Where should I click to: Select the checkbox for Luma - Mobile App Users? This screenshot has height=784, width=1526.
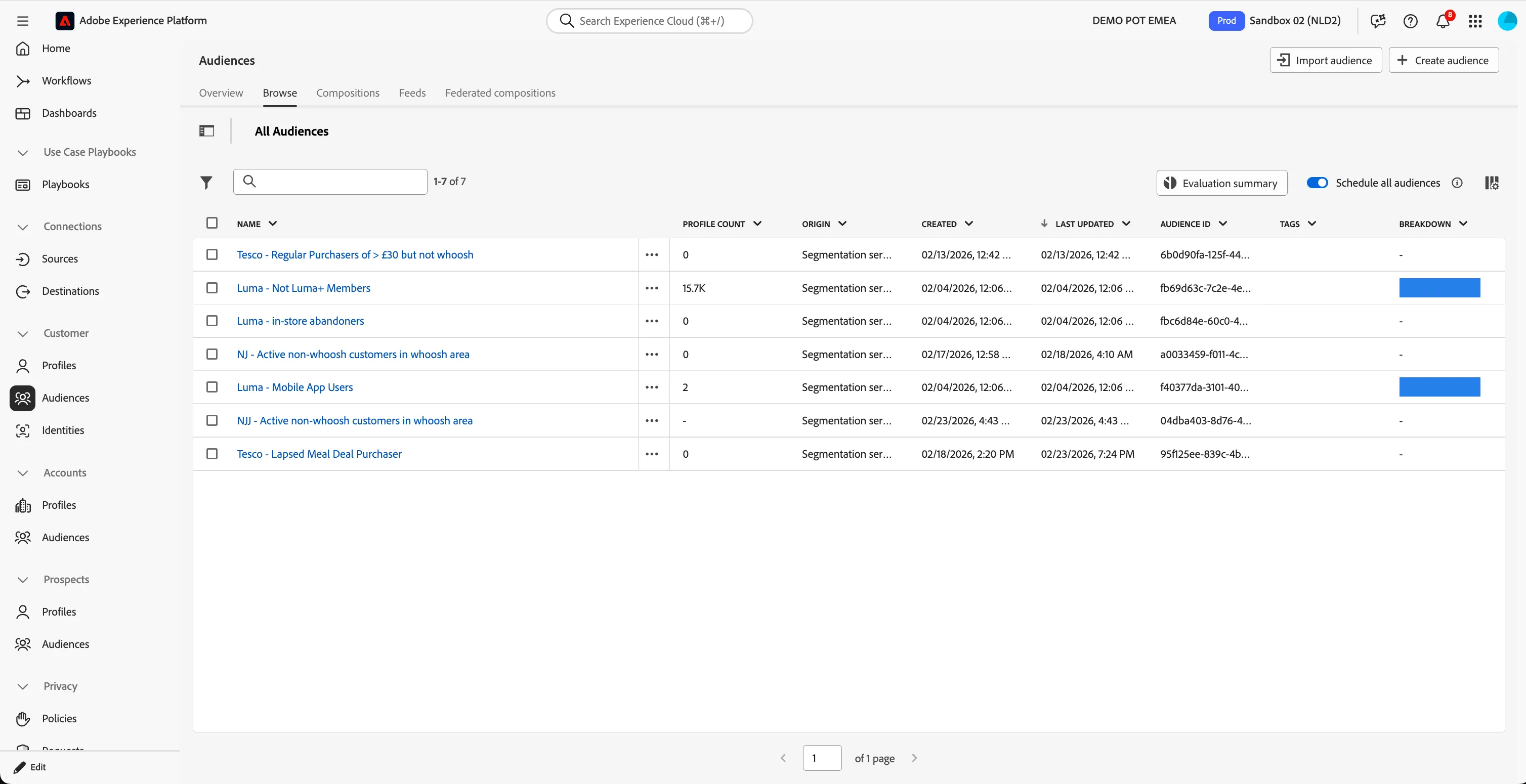[x=212, y=387]
